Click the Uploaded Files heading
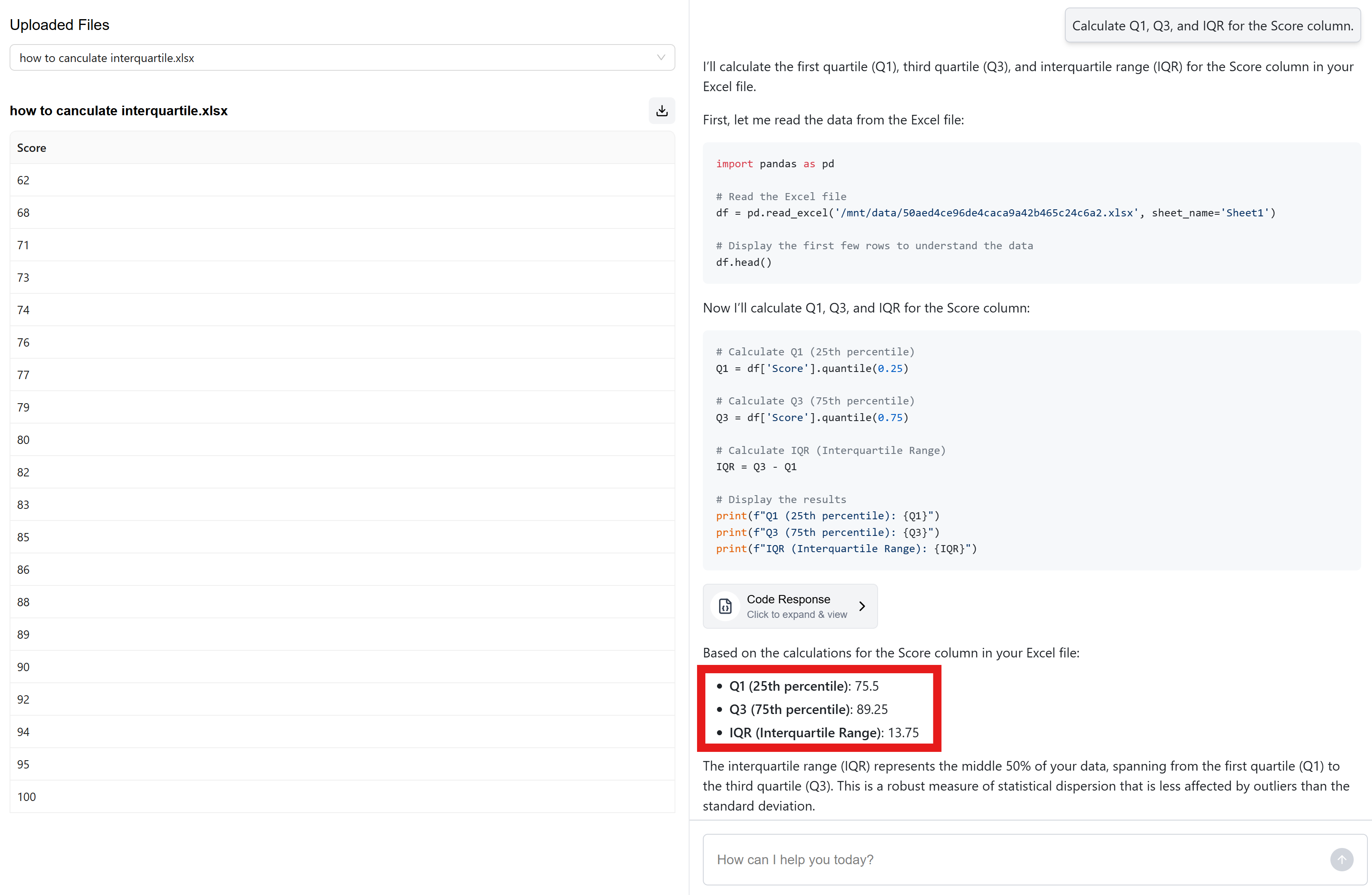The height and width of the screenshot is (895, 1372). pyautogui.click(x=60, y=25)
